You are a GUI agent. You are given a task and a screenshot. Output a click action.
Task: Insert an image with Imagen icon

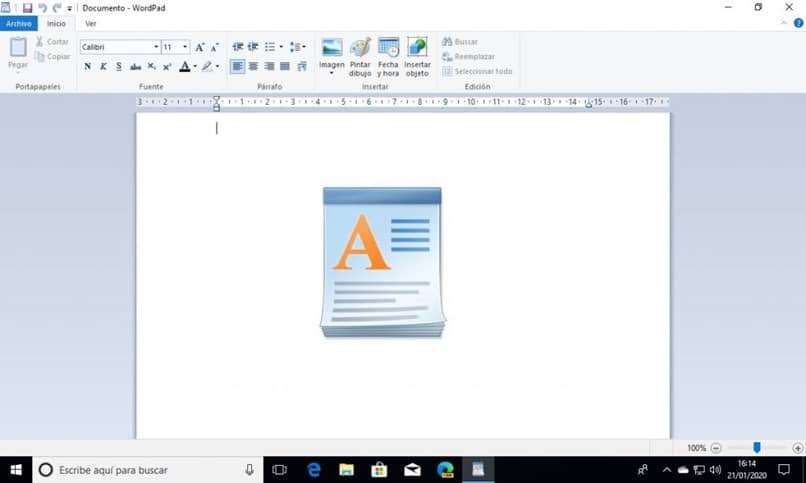coord(332,48)
